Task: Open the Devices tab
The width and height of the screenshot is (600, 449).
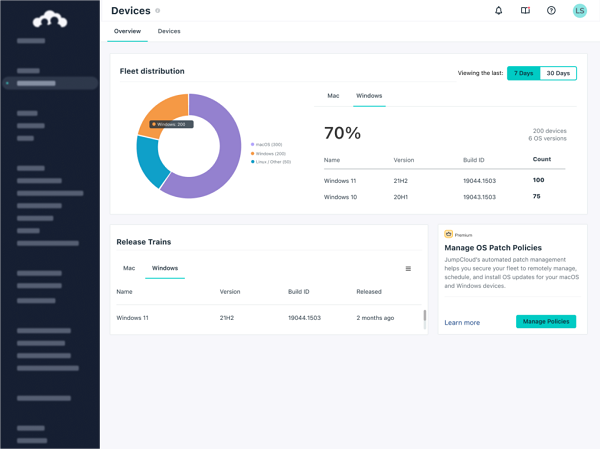Action: click(169, 31)
